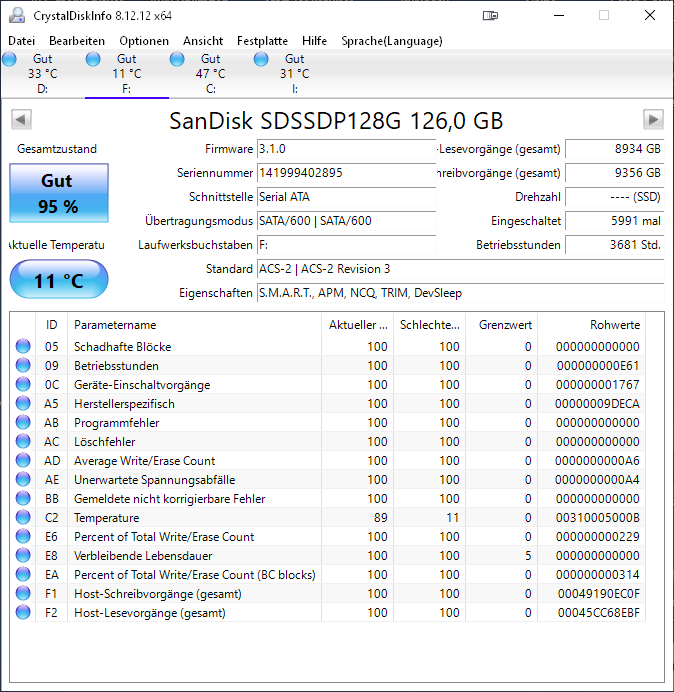Image resolution: width=674 pixels, height=692 pixels.
Task: Click status orb of Host-Schreibvorgänge row
Action: tap(23, 593)
